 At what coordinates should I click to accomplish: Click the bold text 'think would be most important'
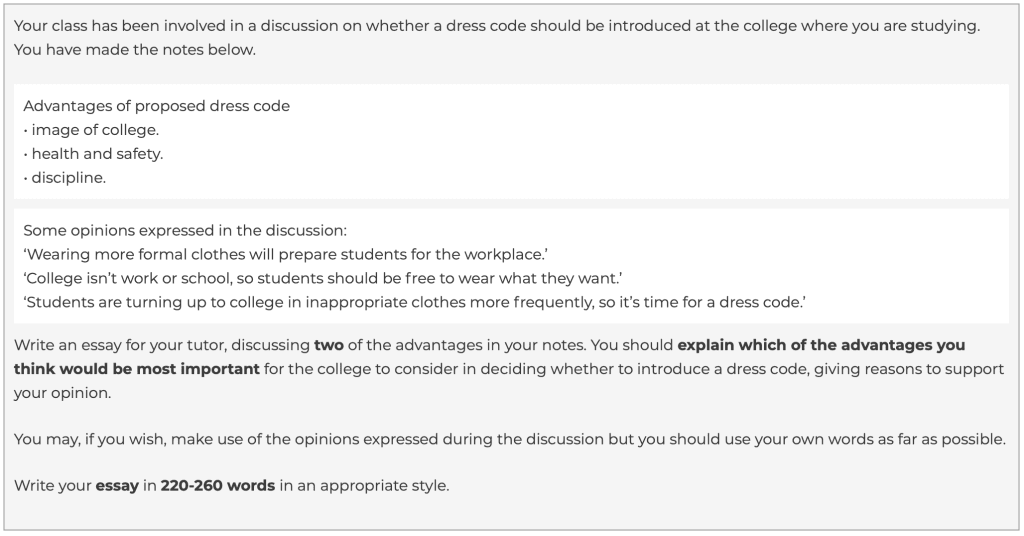pos(136,369)
